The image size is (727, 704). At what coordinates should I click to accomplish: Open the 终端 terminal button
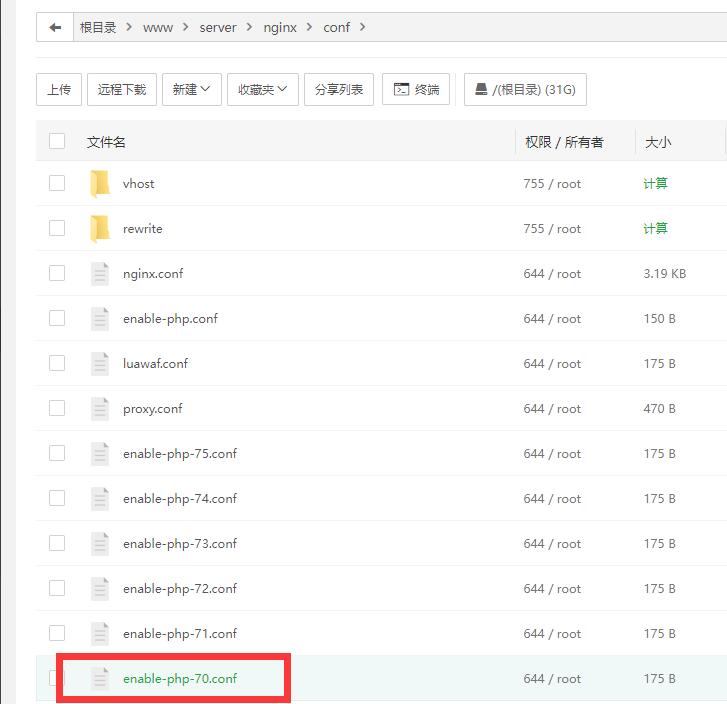(x=416, y=89)
